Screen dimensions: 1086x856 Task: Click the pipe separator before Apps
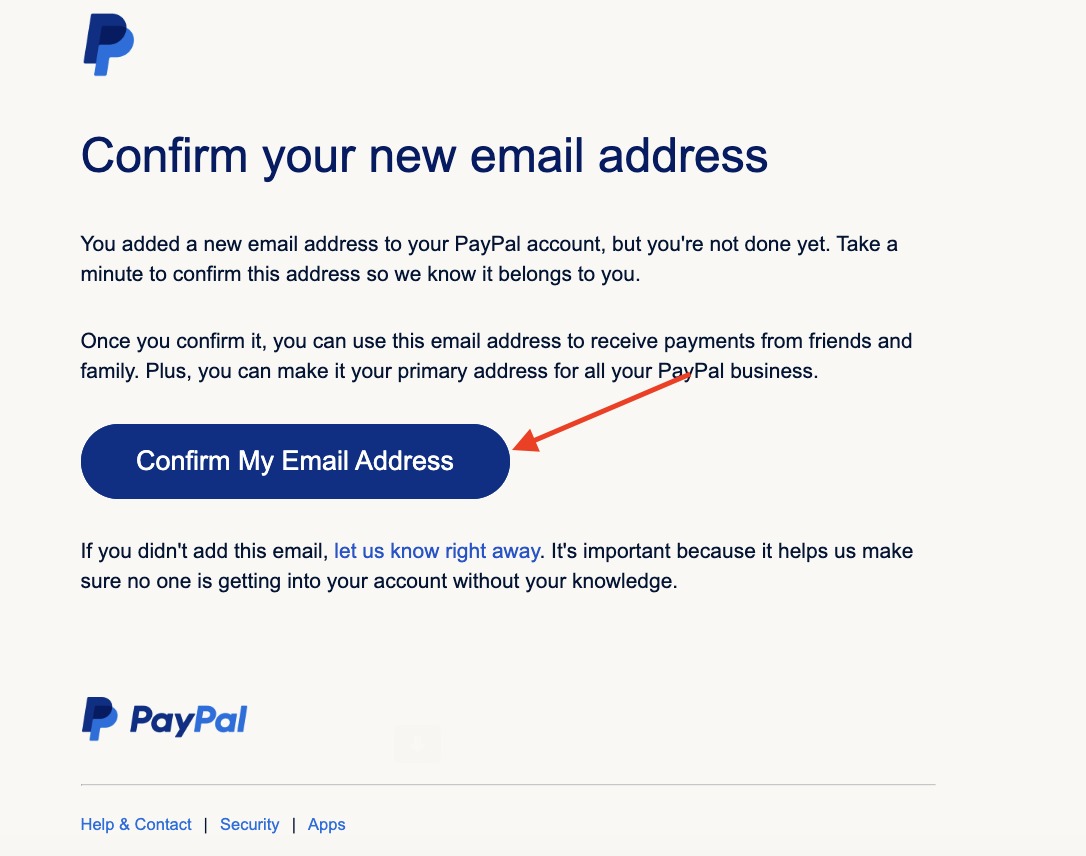(x=294, y=825)
